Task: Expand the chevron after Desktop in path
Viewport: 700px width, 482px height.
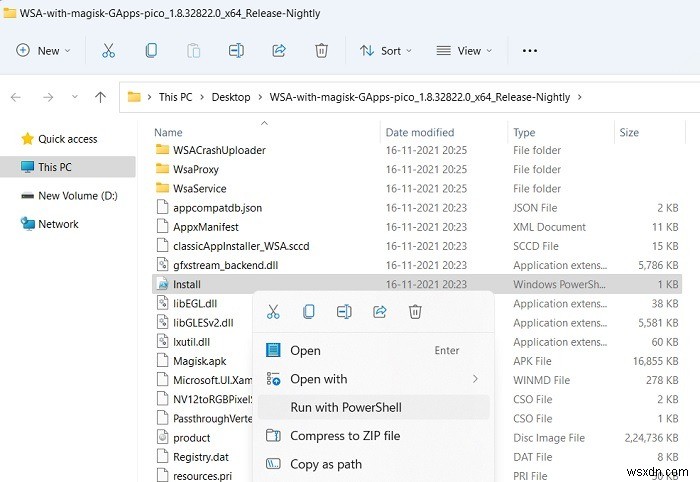Action: tap(260, 97)
